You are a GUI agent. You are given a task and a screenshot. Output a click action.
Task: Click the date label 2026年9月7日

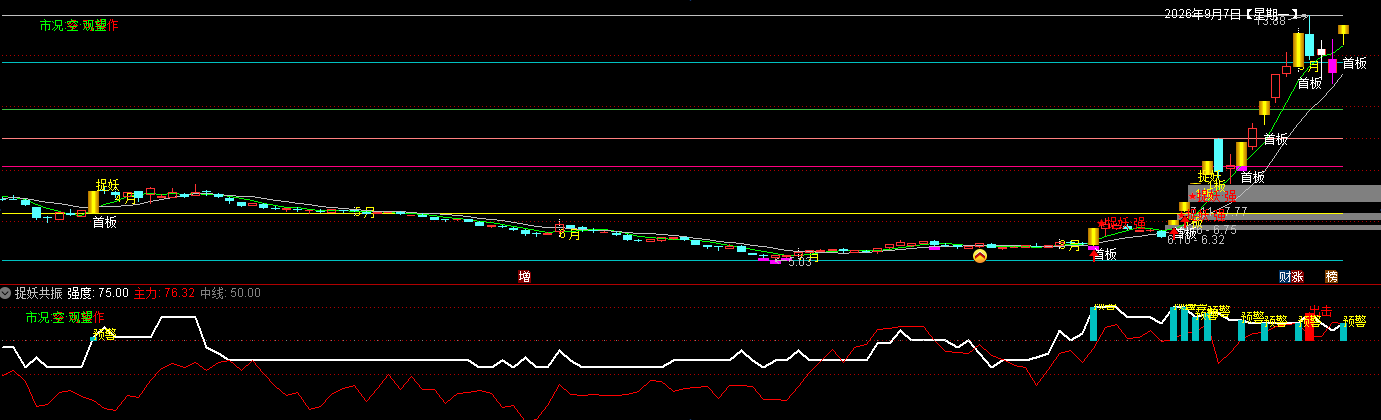[1202, 15]
